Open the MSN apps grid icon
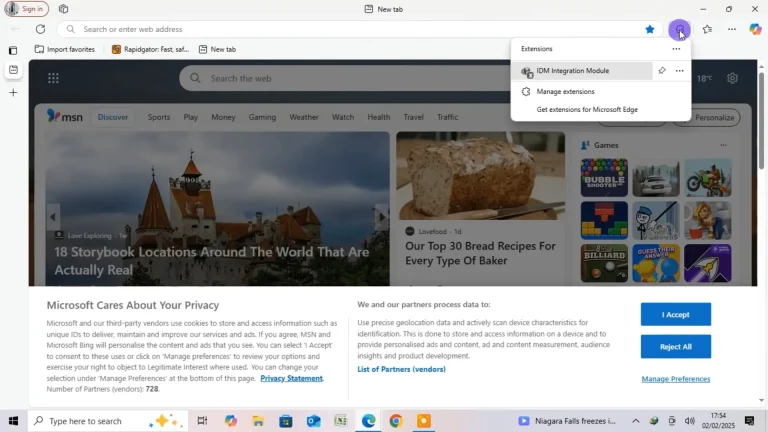Image resolution: width=768 pixels, height=432 pixels. [53, 78]
